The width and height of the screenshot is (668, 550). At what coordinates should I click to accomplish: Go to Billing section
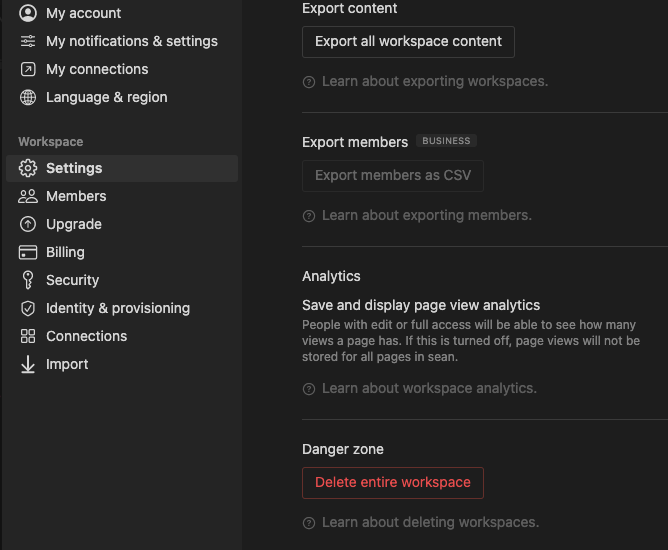(122, 252)
